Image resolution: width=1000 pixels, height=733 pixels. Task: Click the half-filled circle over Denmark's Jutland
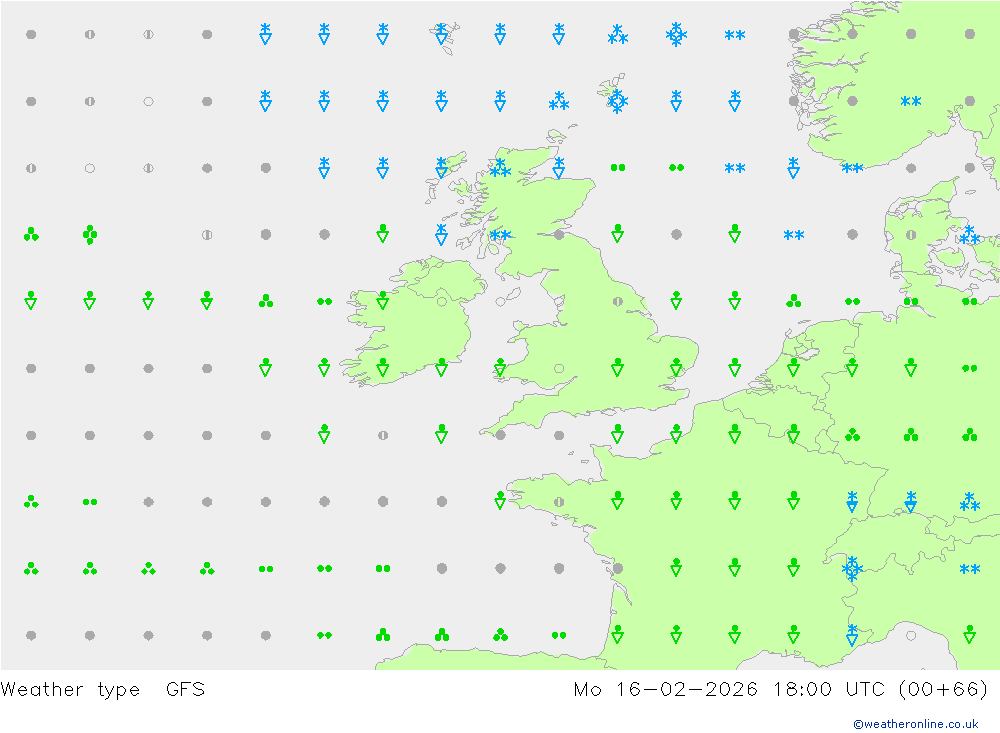coord(911,235)
